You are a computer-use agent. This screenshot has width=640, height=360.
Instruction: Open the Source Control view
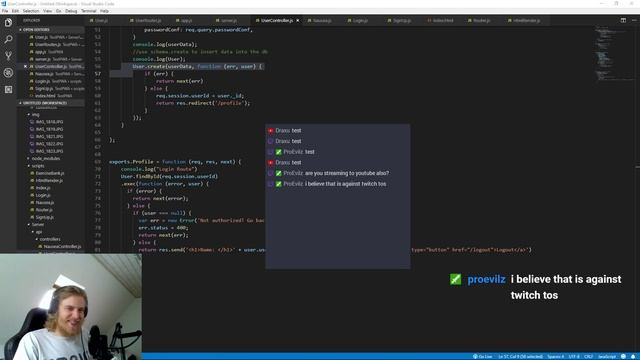click(8, 56)
